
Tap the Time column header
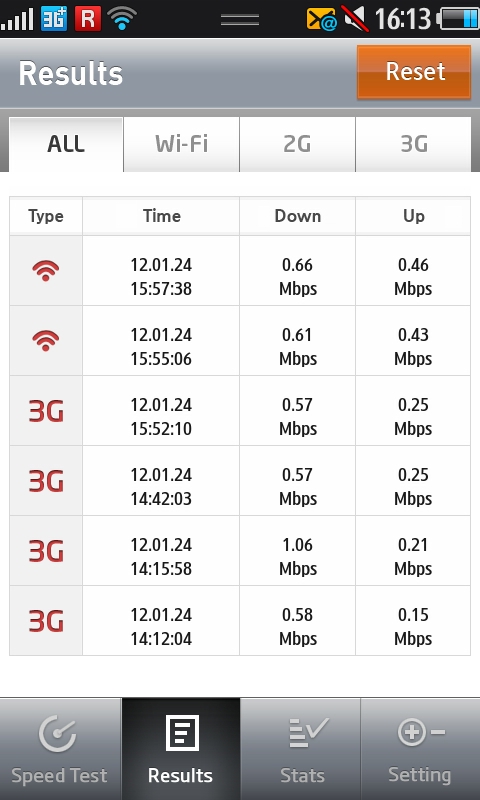161,216
